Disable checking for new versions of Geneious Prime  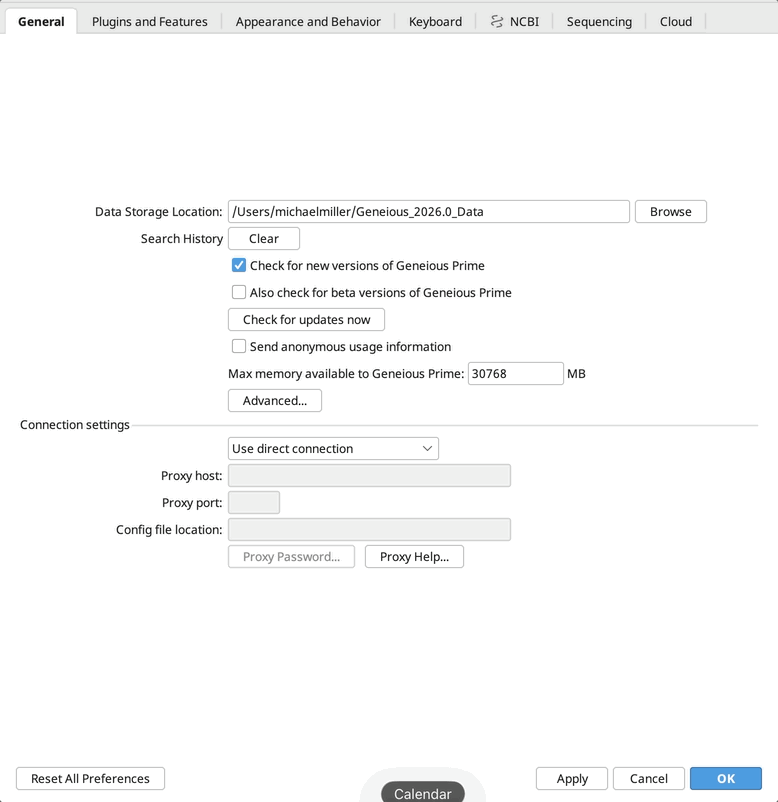(239, 265)
